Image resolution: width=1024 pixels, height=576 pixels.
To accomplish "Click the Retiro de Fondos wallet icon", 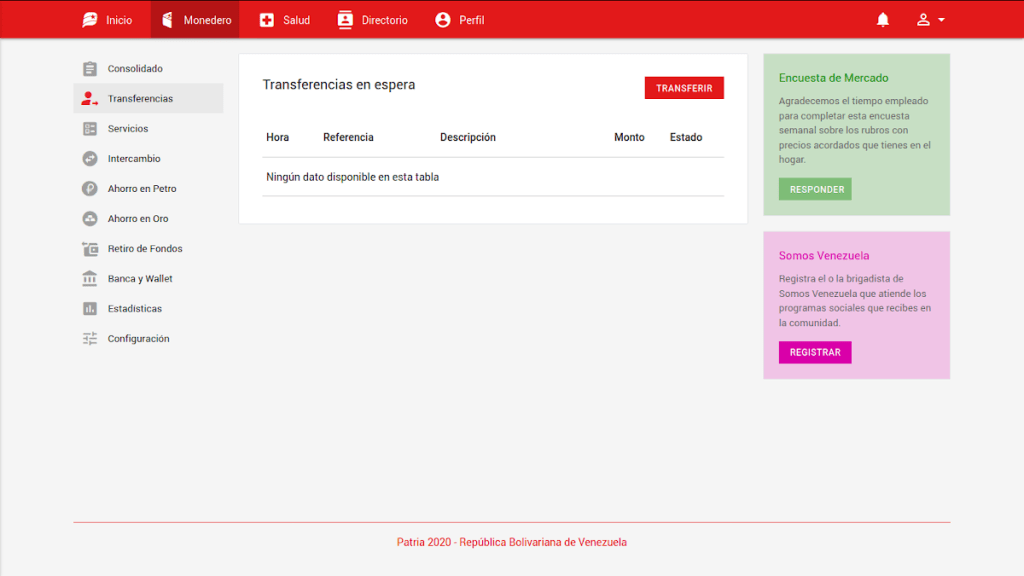I will (90, 249).
